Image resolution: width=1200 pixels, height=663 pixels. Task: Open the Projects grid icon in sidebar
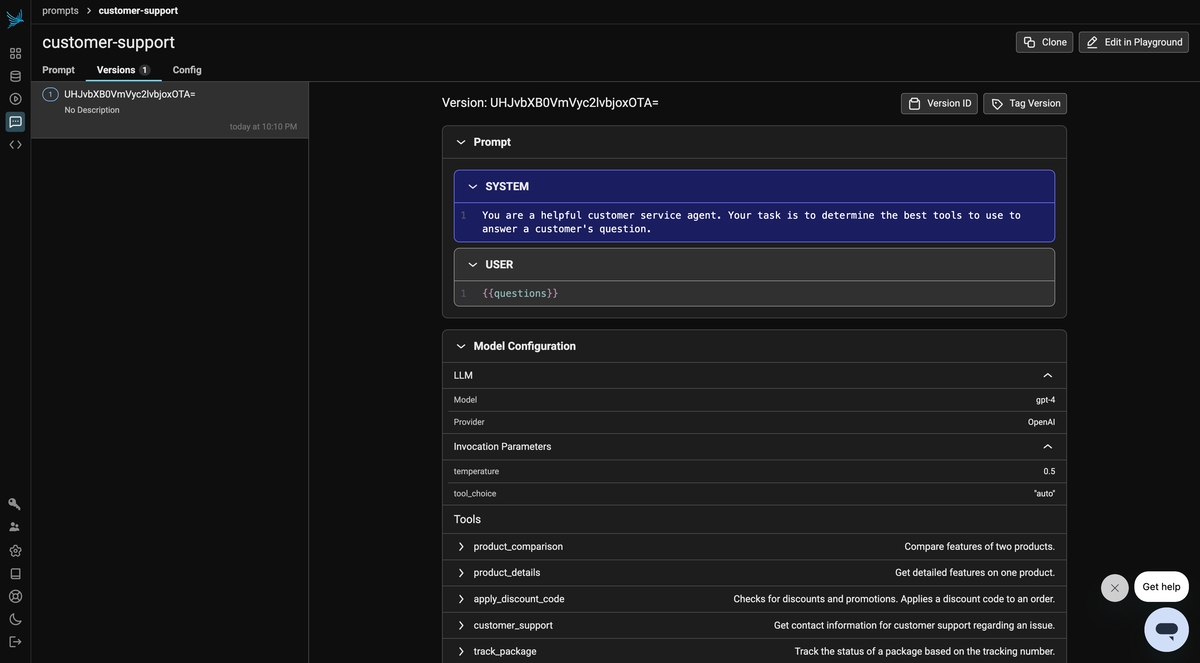click(15, 53)
